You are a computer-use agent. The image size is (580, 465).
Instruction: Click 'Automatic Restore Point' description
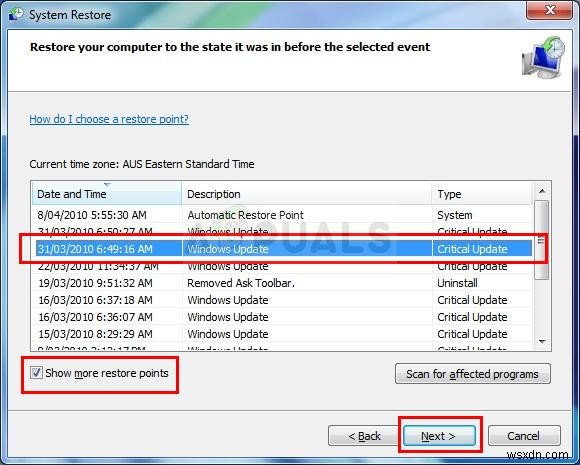coord(245,215)
